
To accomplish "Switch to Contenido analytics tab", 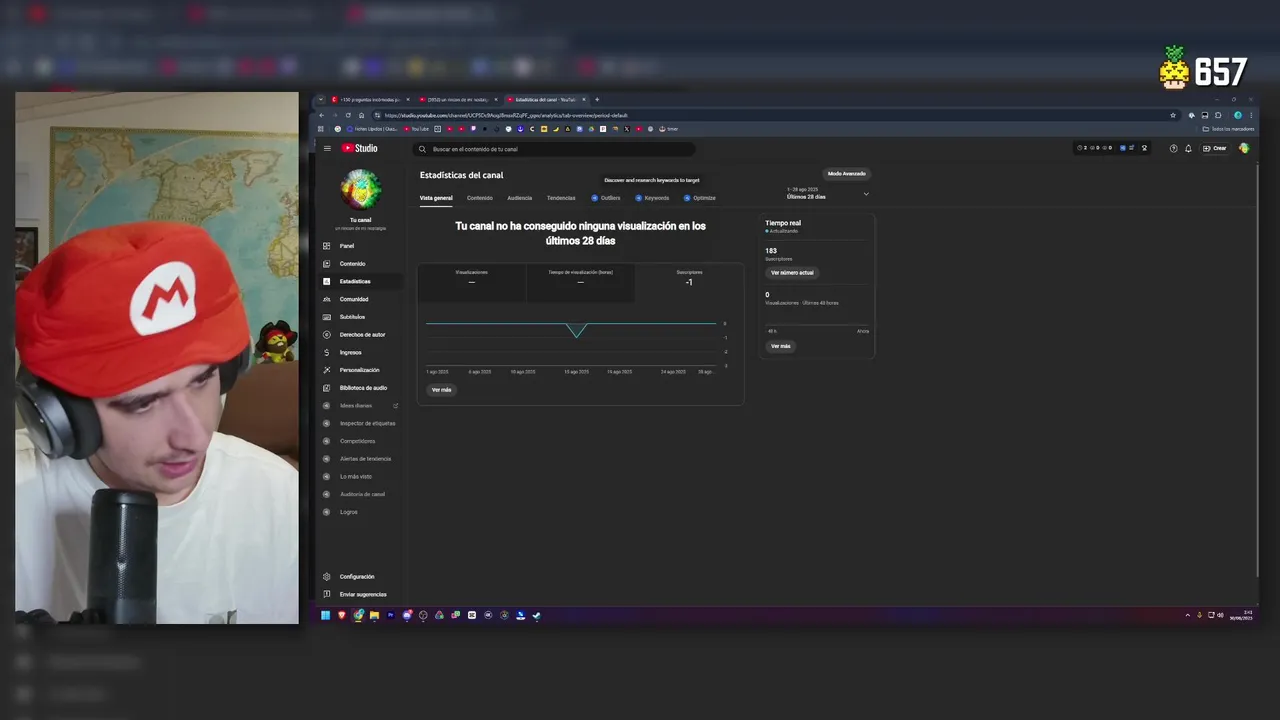I will [480, 198].
